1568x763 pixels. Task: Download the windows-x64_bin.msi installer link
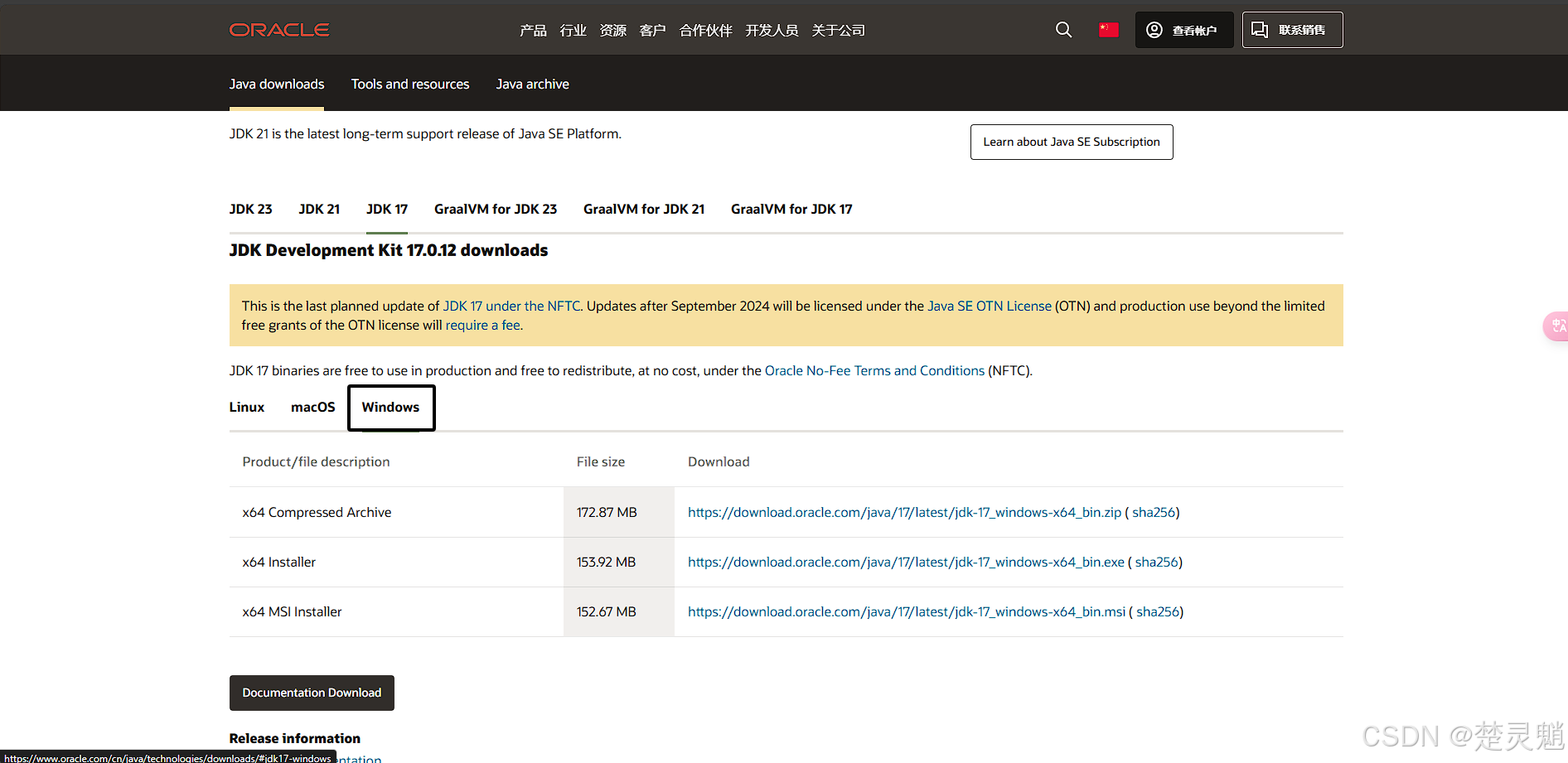point(907,612)
